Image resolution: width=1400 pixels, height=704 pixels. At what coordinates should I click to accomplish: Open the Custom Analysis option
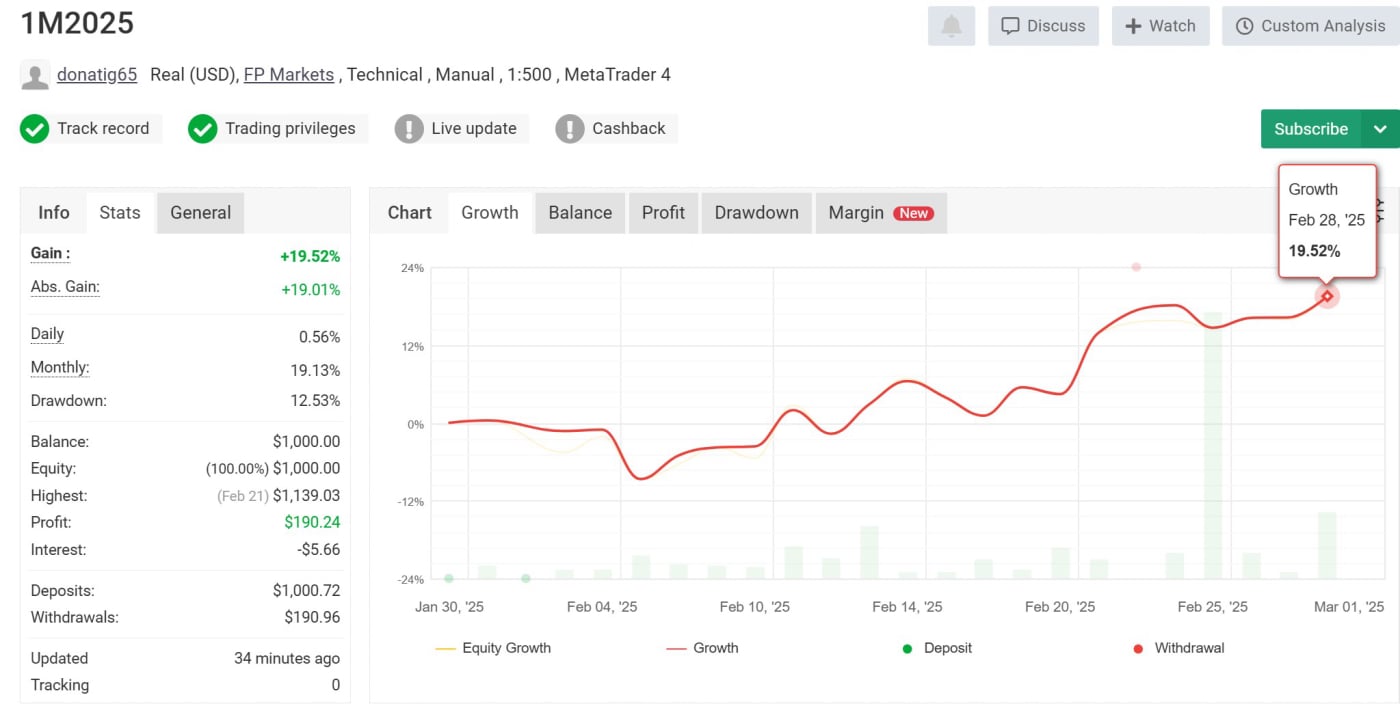pyautogui.click(x=1310, y=26)
